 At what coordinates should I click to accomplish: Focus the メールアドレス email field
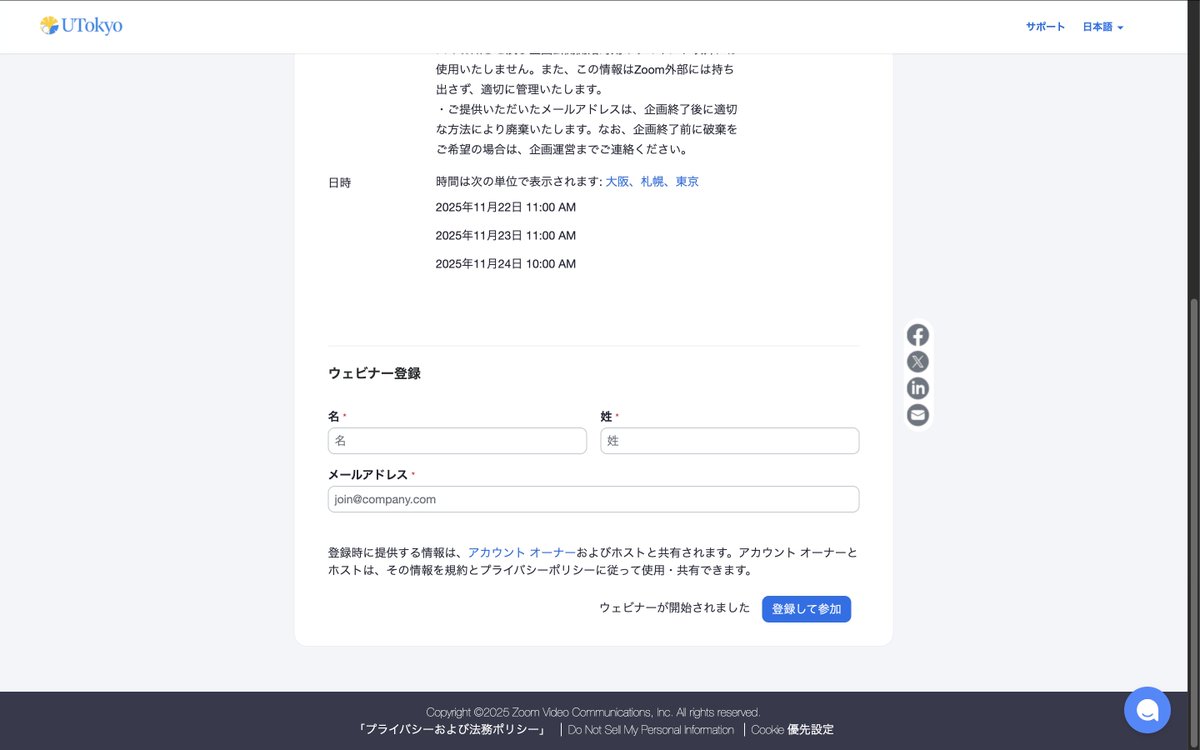(593, 499)
